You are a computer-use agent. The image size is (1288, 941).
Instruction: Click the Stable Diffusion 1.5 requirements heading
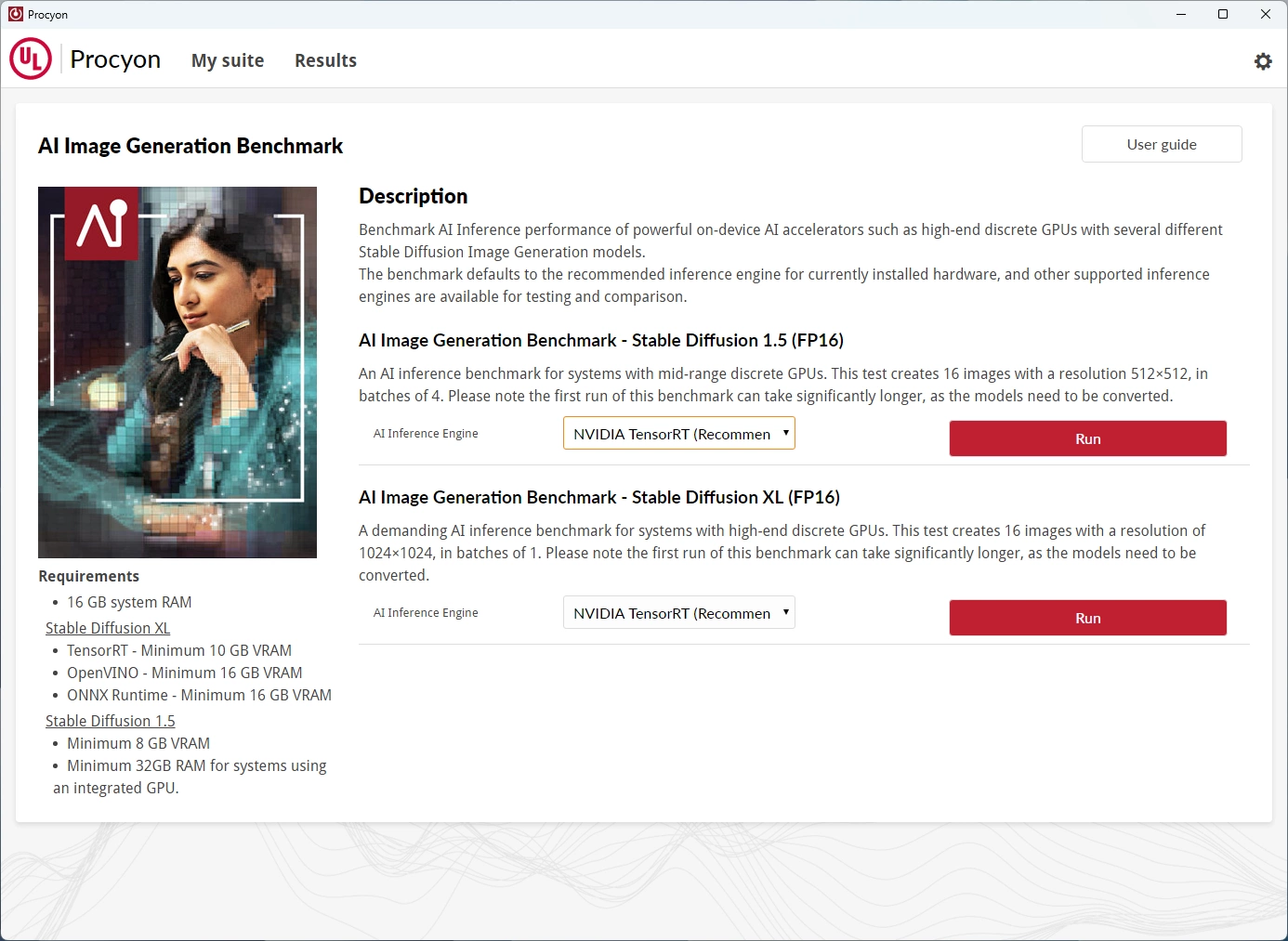click(111, 721)
